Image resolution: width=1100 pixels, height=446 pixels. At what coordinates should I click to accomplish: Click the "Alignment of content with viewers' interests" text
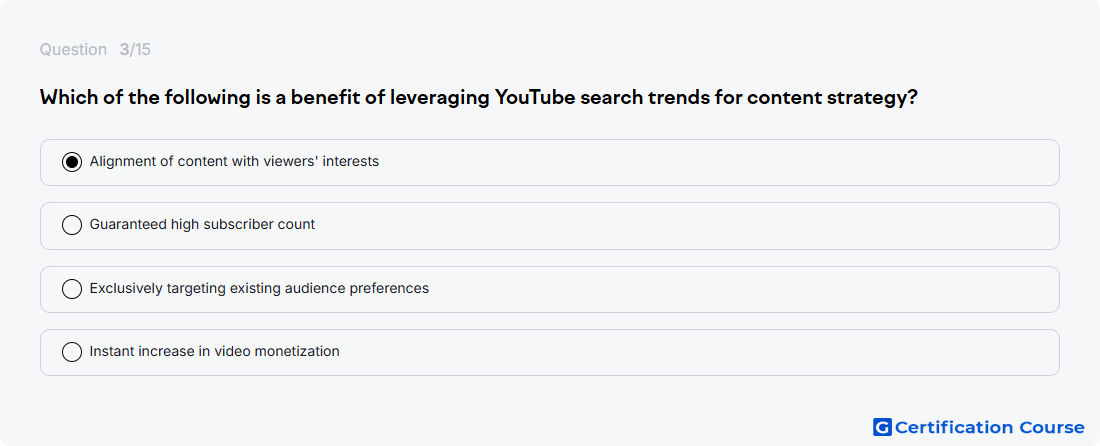click(234, 161)
